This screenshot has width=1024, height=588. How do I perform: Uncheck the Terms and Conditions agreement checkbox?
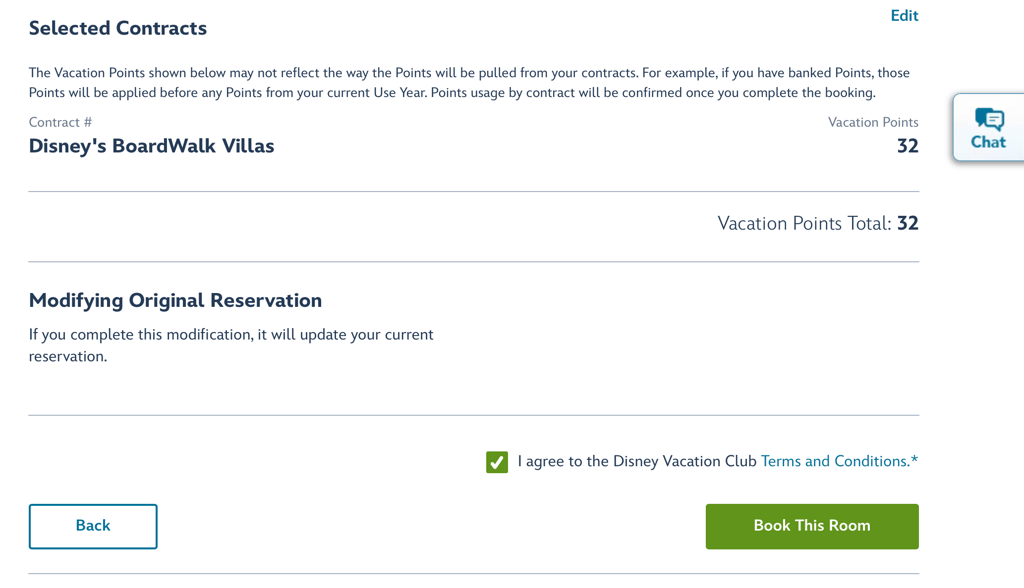pyautogui.click(x=497, y=462)
